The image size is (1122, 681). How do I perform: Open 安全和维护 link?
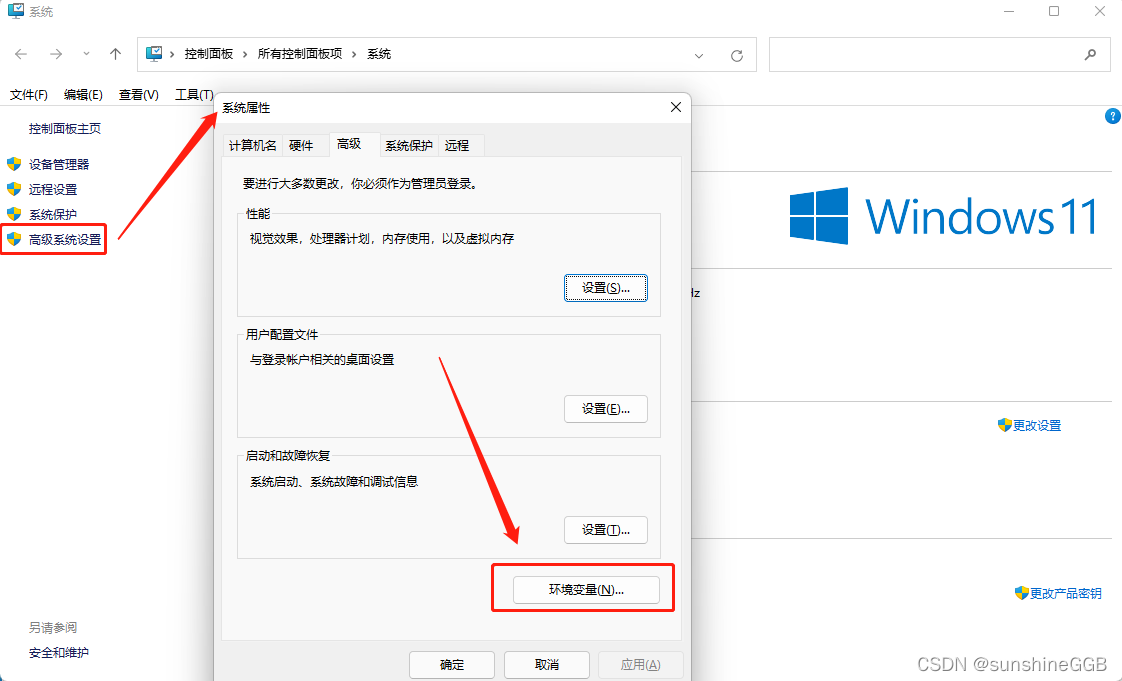(59, 652)
